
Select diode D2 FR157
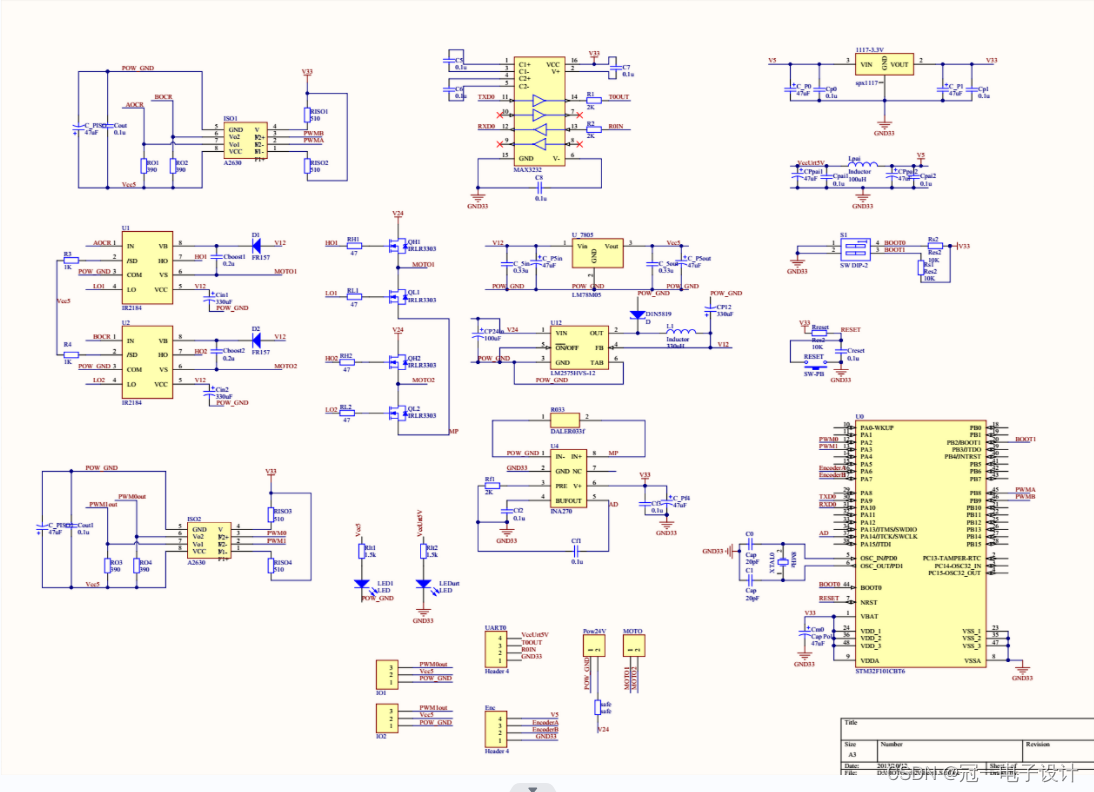(256, 339)
